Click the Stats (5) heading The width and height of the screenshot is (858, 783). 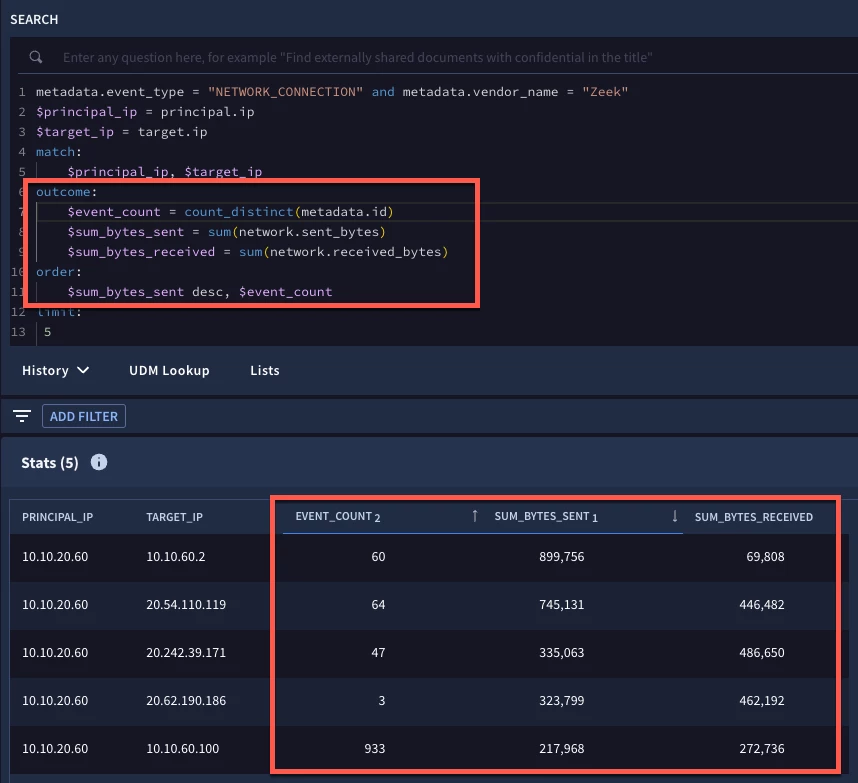[50, 463]
